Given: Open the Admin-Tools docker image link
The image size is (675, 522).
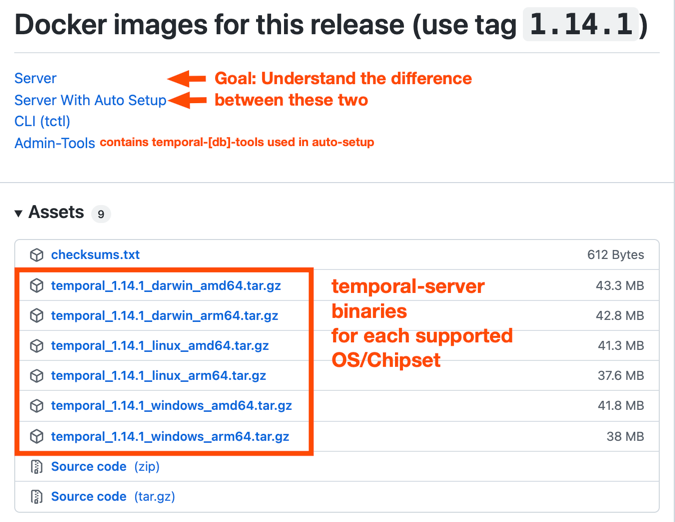Looking at the screenshot, I should tap(55, 143).
